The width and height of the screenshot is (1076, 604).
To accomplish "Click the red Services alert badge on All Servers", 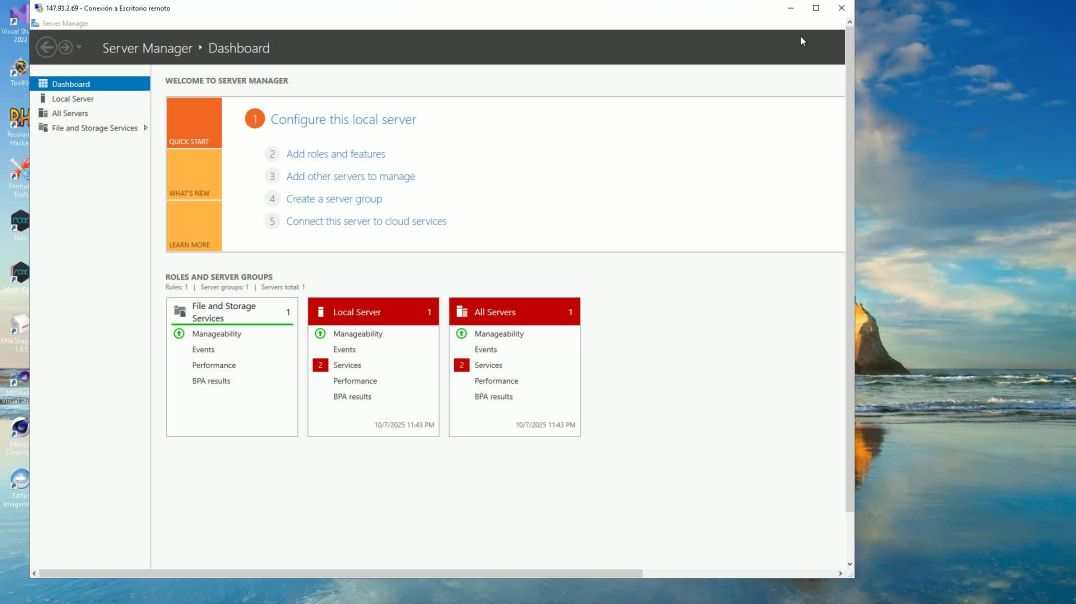I will [461, 365].
